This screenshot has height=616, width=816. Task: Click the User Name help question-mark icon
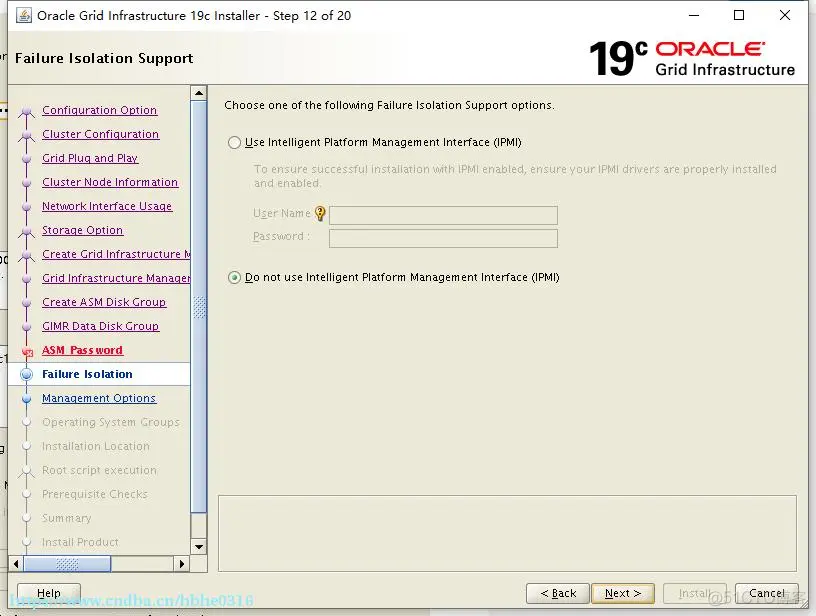pyautogui.click(x=320, y=213)
